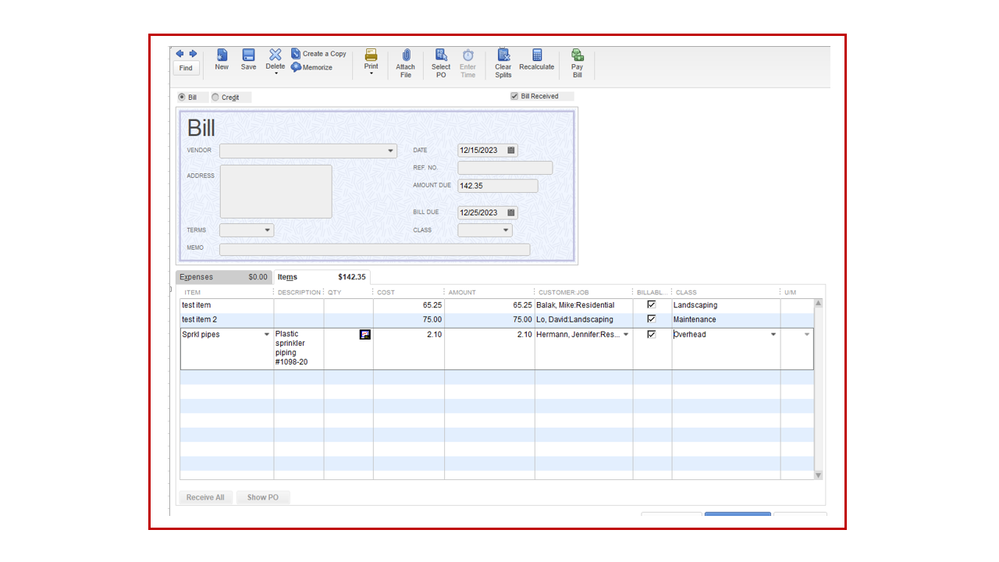Select the Credit radio button
Viewport: 999px width, 562px height.
coord(215,97)
